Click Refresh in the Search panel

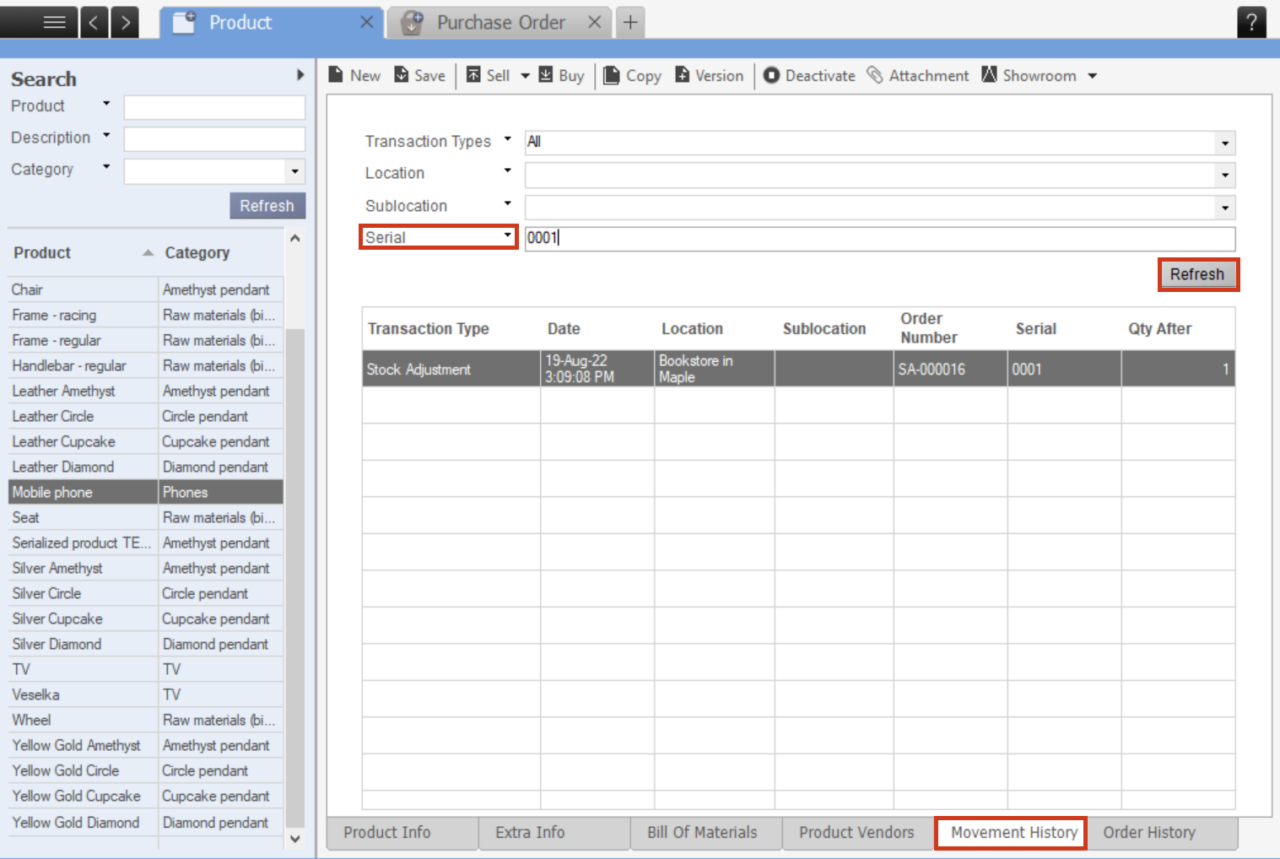click(x=267, y=205)
